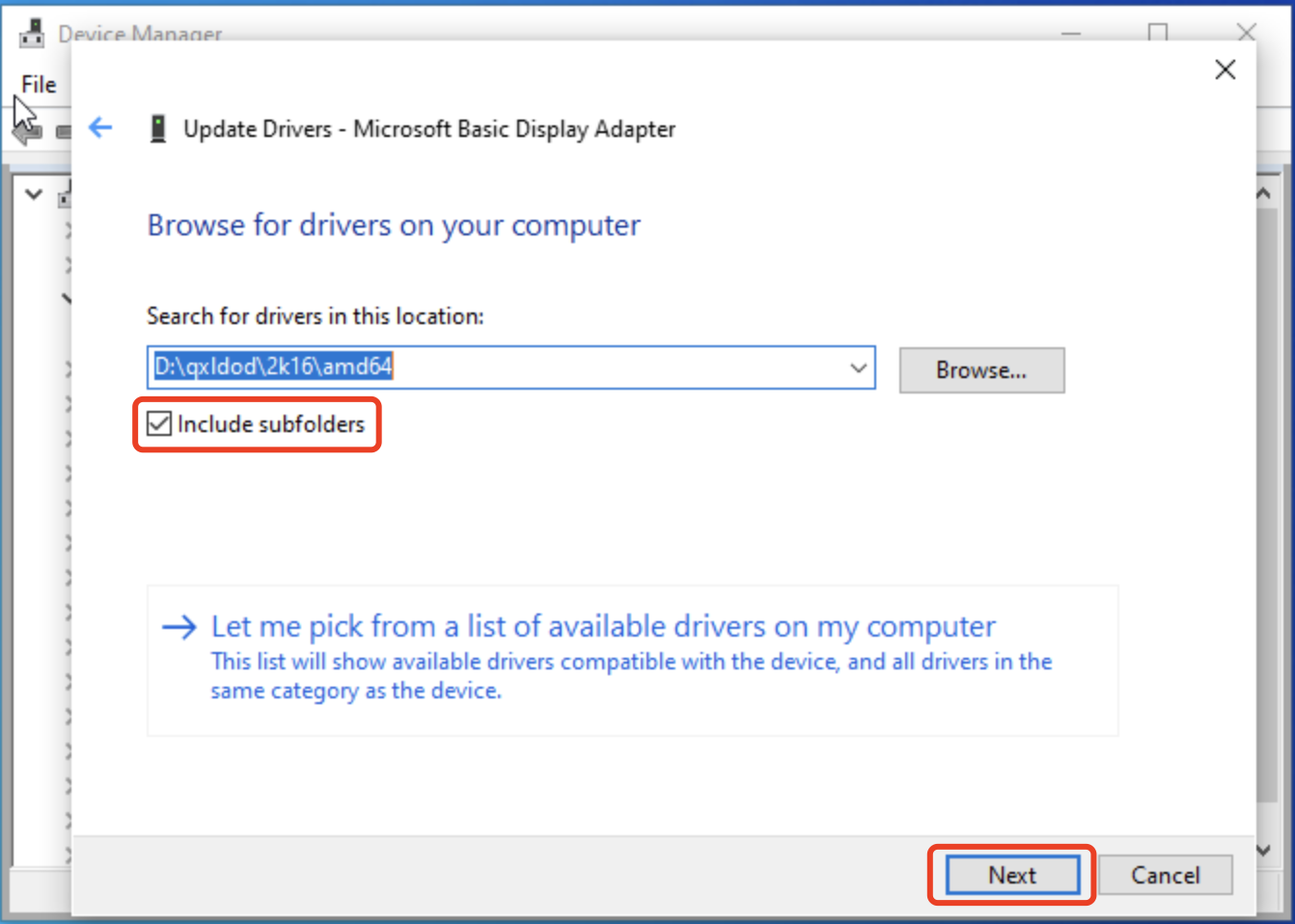Select Let me pick from a list of drivers
1295x924 pixels.
[602, 626]
